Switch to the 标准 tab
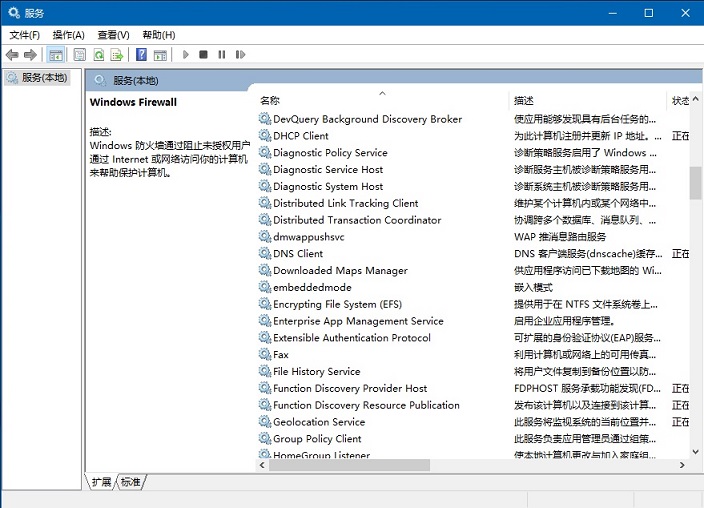Viewport: 704px width, 508px height. [x=131, y=482]
